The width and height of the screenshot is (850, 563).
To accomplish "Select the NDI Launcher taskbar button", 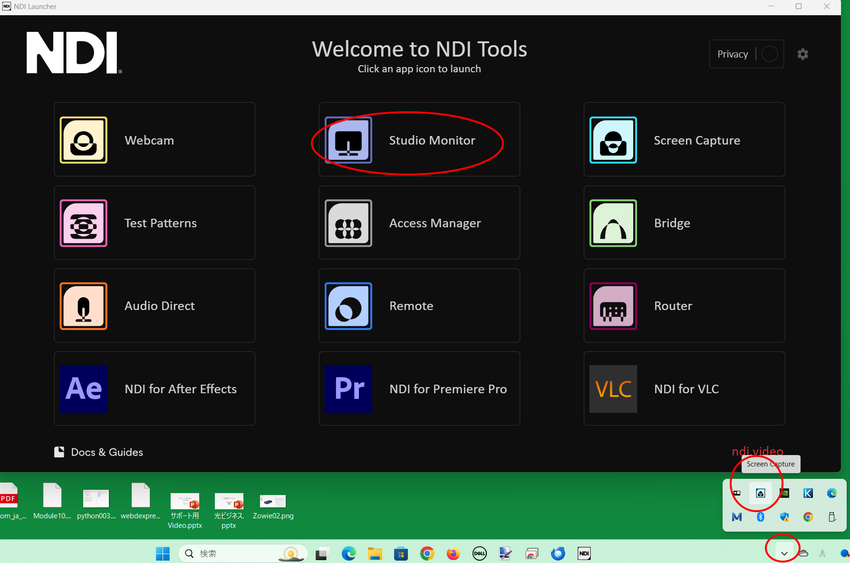I will coord(584,553).
